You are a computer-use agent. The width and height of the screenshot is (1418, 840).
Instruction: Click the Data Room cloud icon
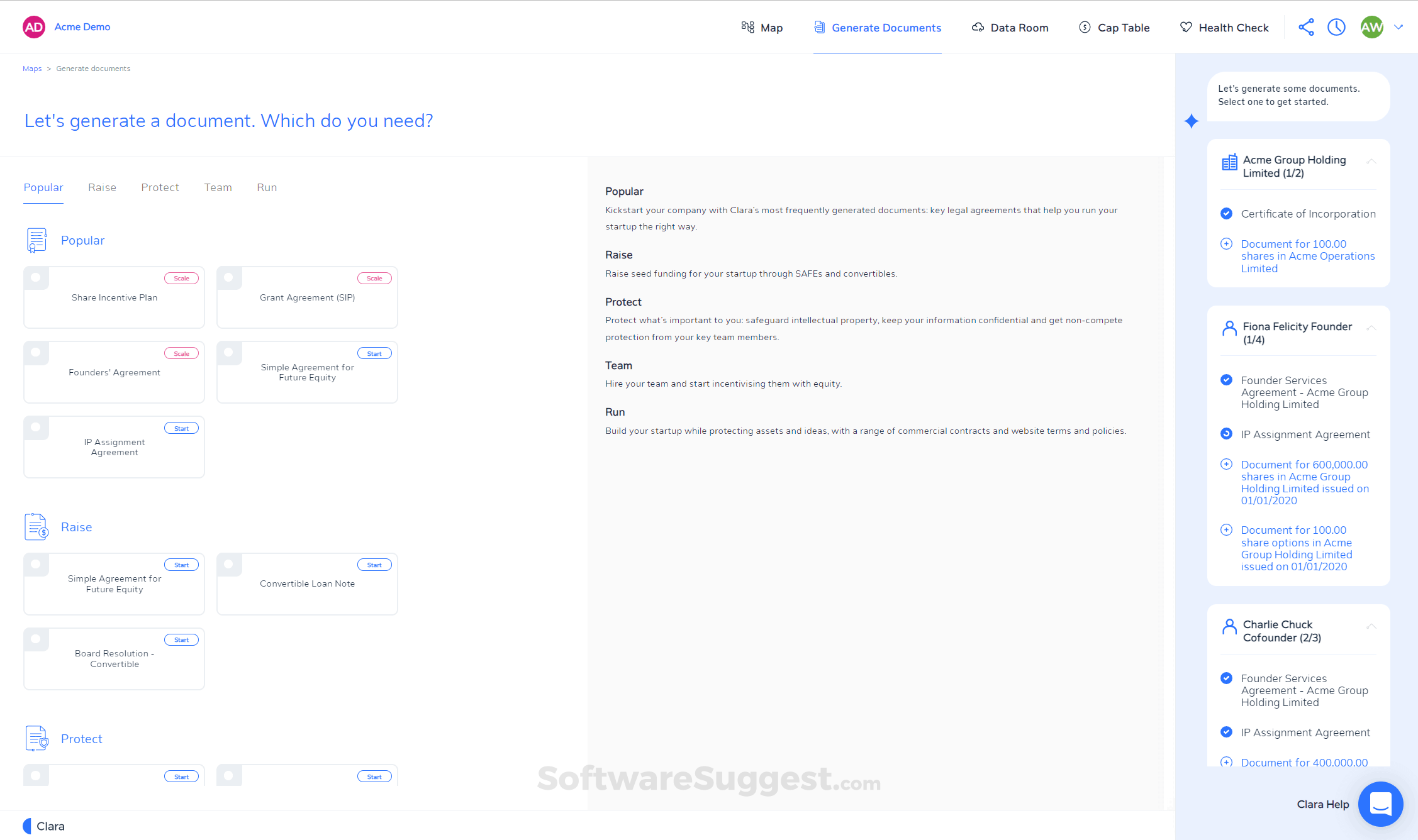pyautogui.click(x=978, y=27)
